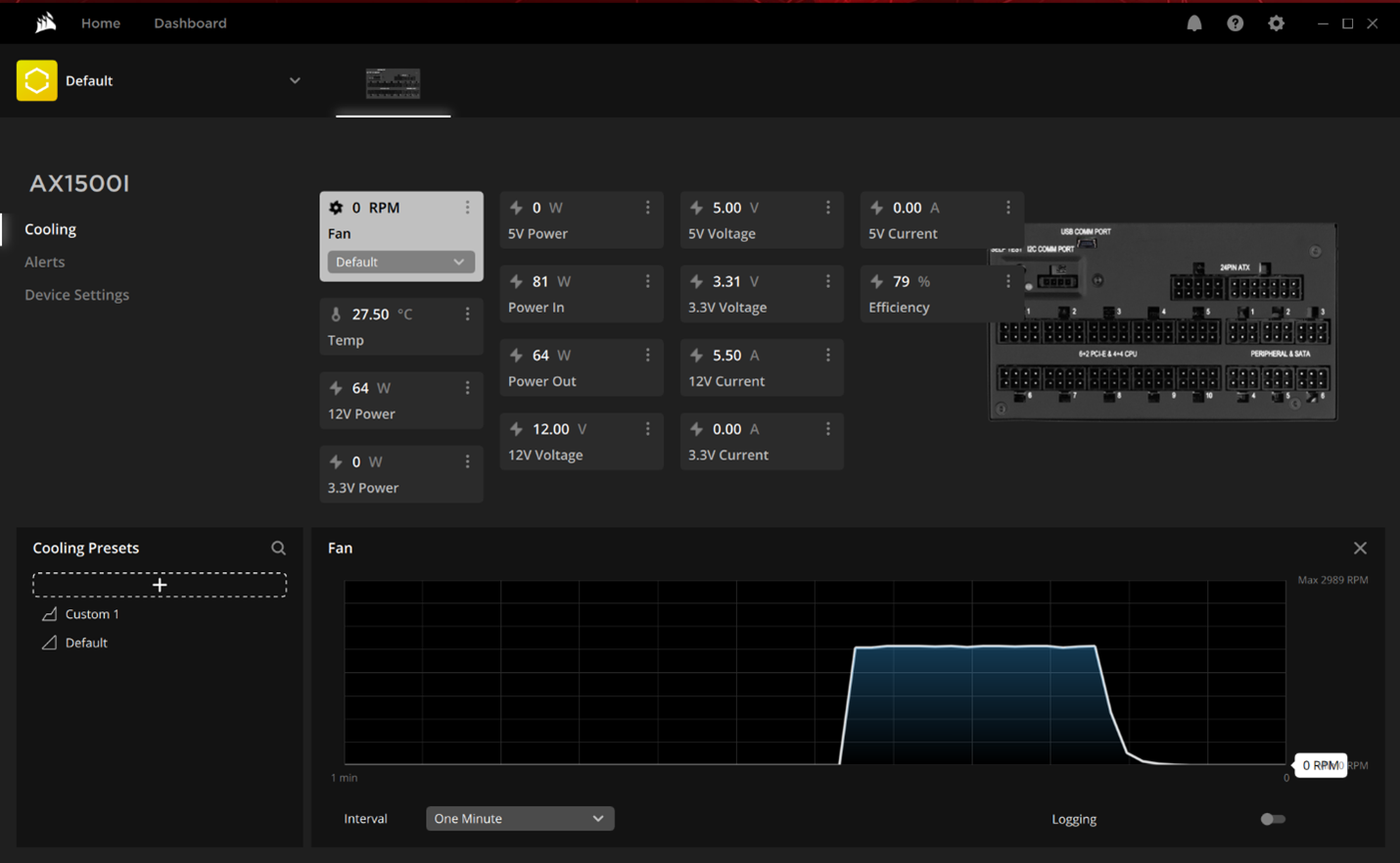Click the Corsair sail logo
This screenshot has width=1400, height=863.
point(44,23)
